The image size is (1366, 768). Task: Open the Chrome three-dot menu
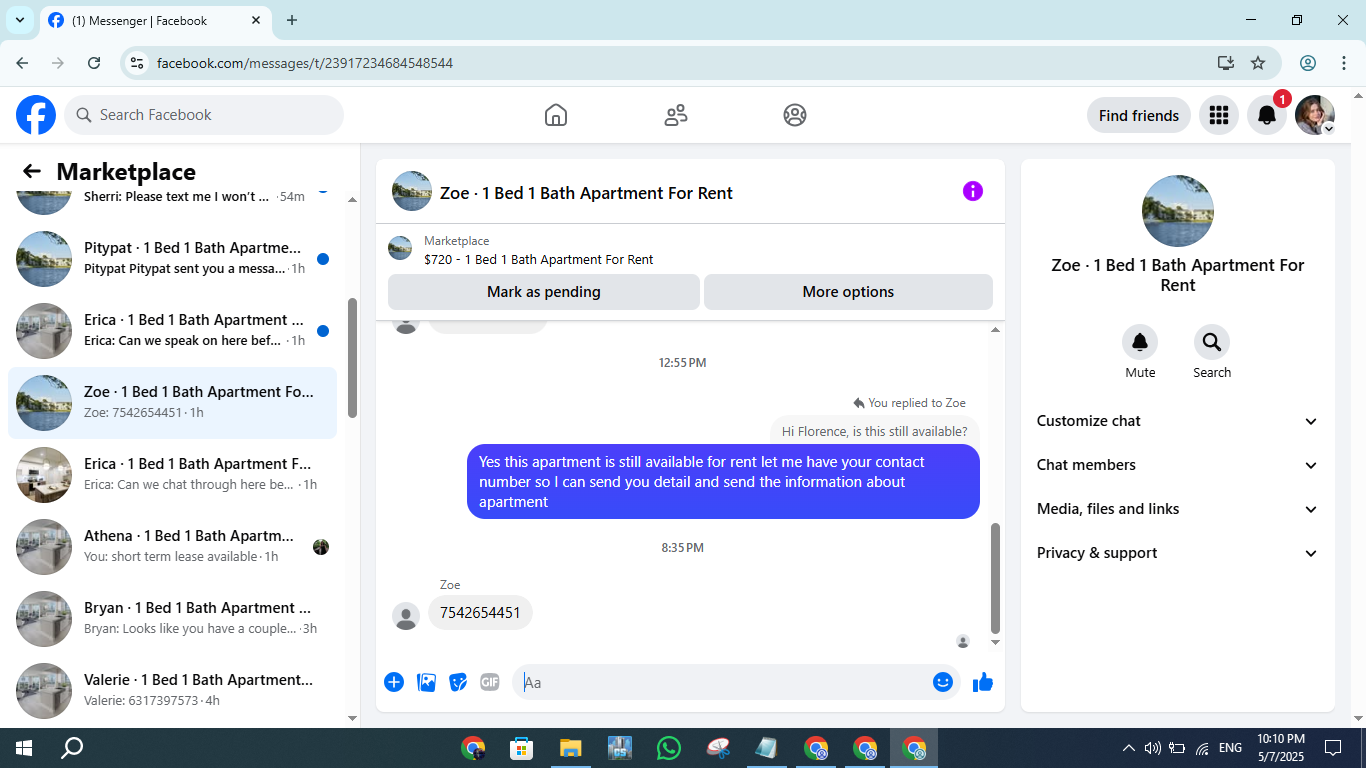coord(1343,63)
